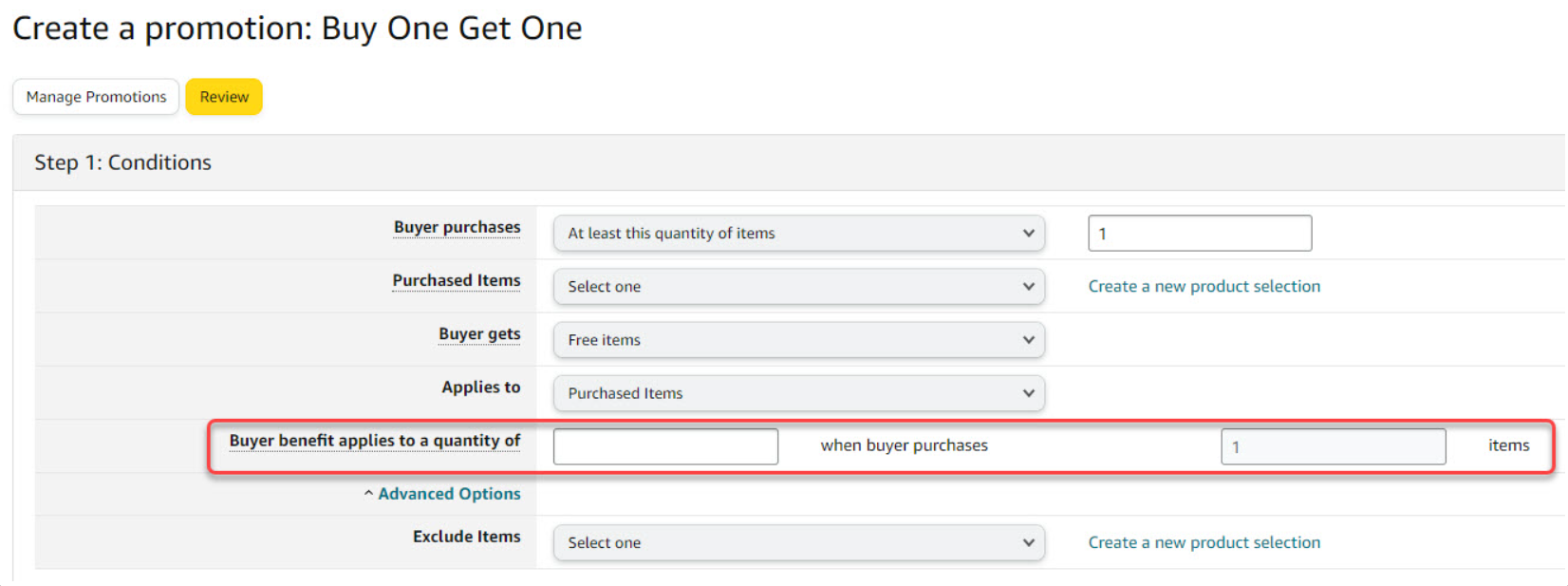Viewport: 1568px width, 586px height.
Task: Click the greyed-out field before the word items
Action: (x=1333, y=446)
